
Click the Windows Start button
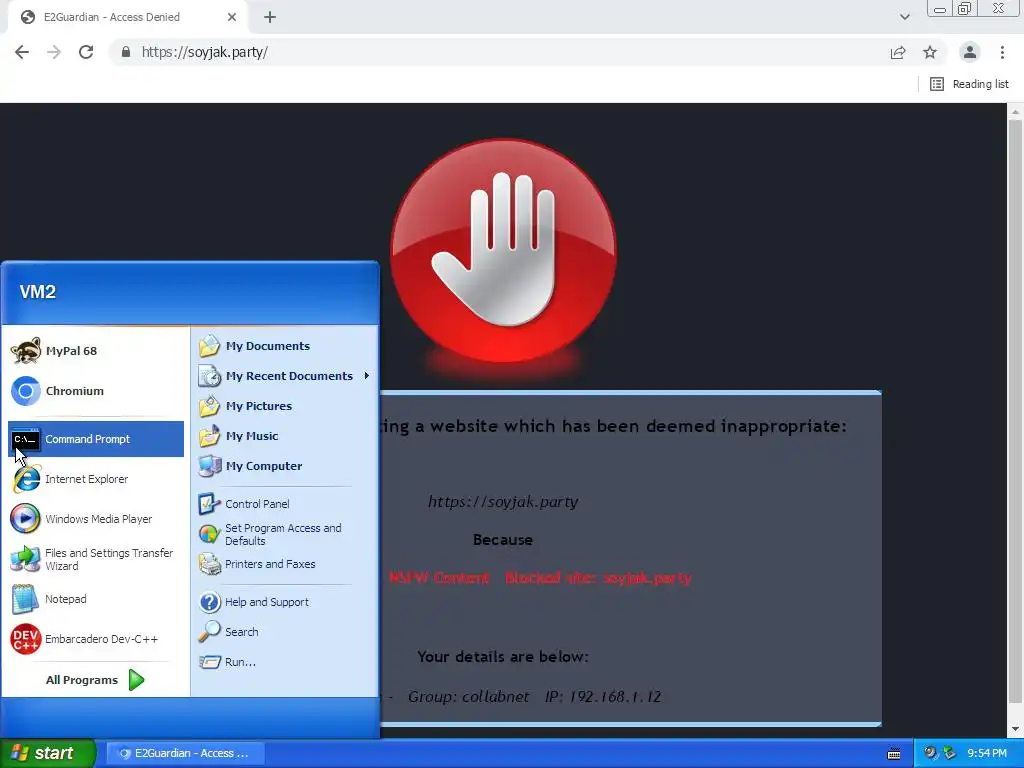tap(47, 753)
